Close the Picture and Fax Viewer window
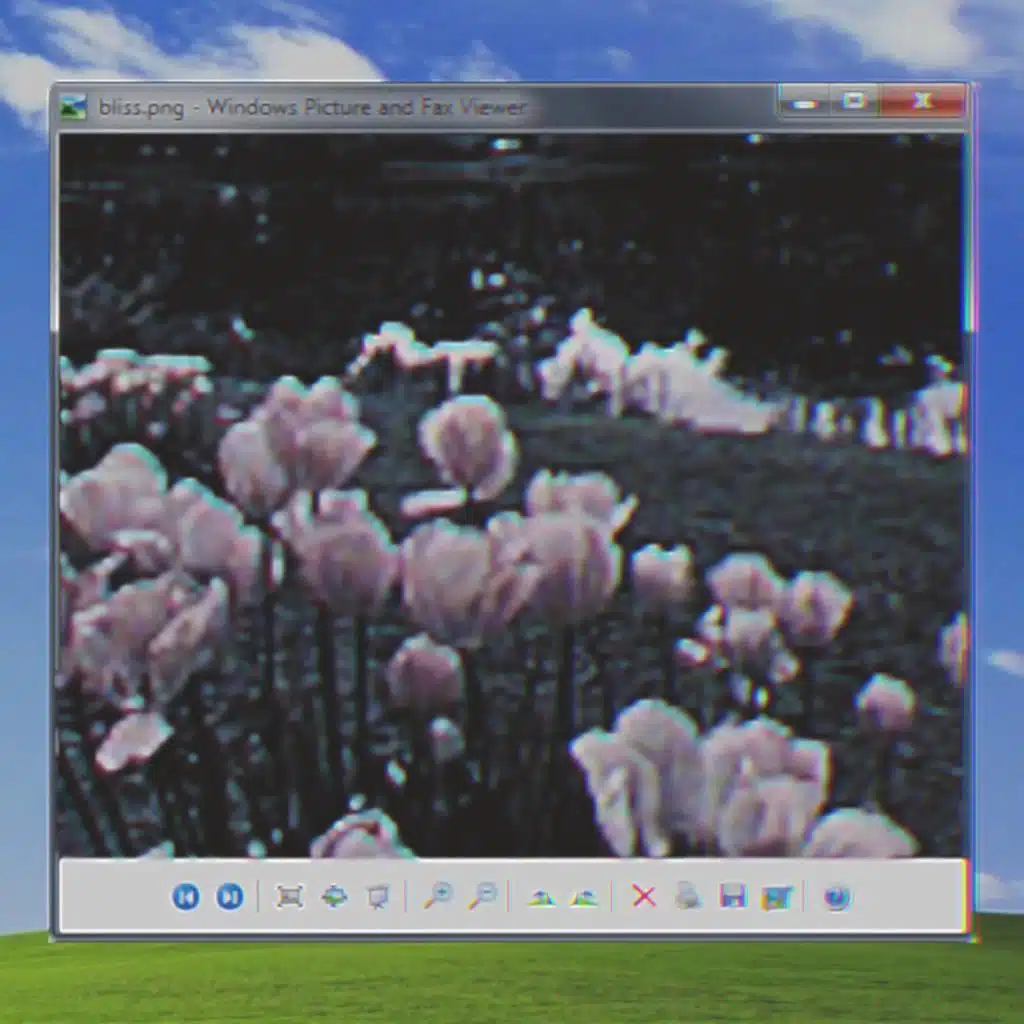This screenshot has height=1024, width=1024. pos(922,101)
